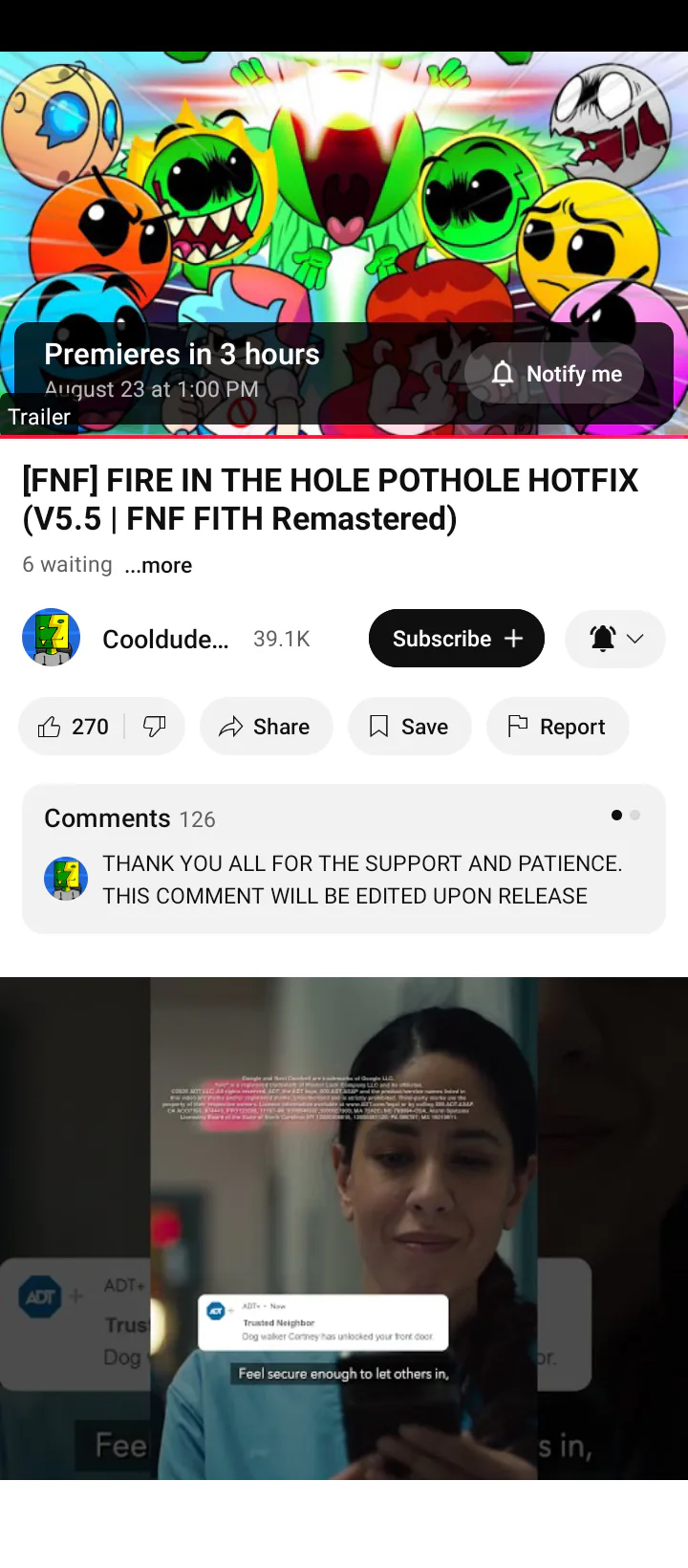Tap the Trailer label on the video

click(39, 417)
